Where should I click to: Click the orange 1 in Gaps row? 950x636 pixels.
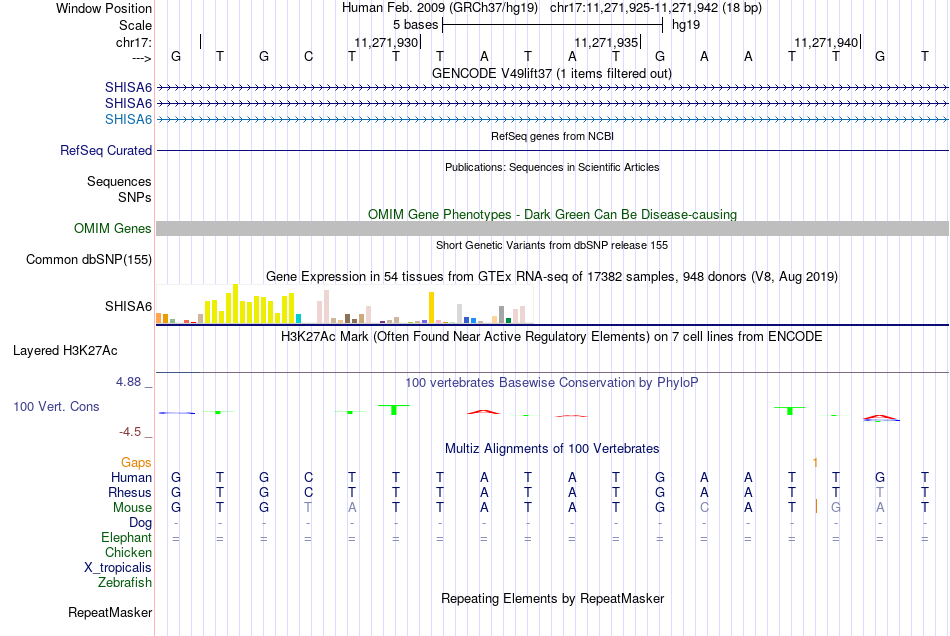pos(815,463)
